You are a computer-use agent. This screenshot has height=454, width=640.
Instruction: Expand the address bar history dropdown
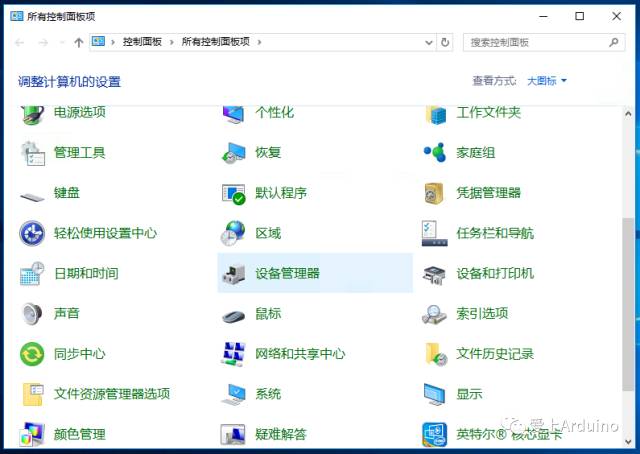tap(429, 42)
